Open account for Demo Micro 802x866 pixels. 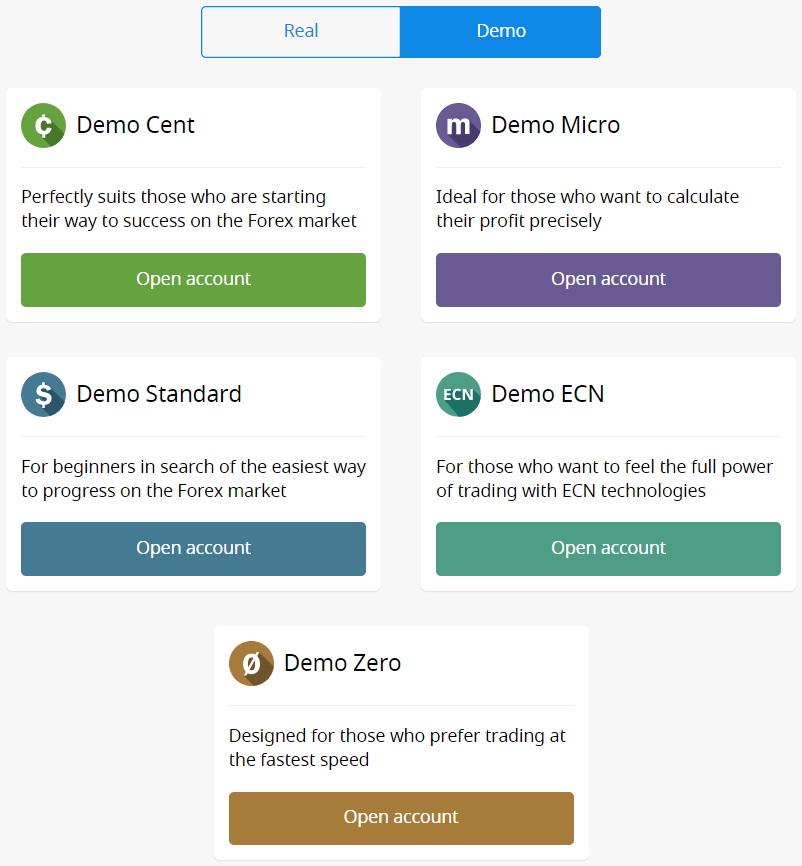608,280
